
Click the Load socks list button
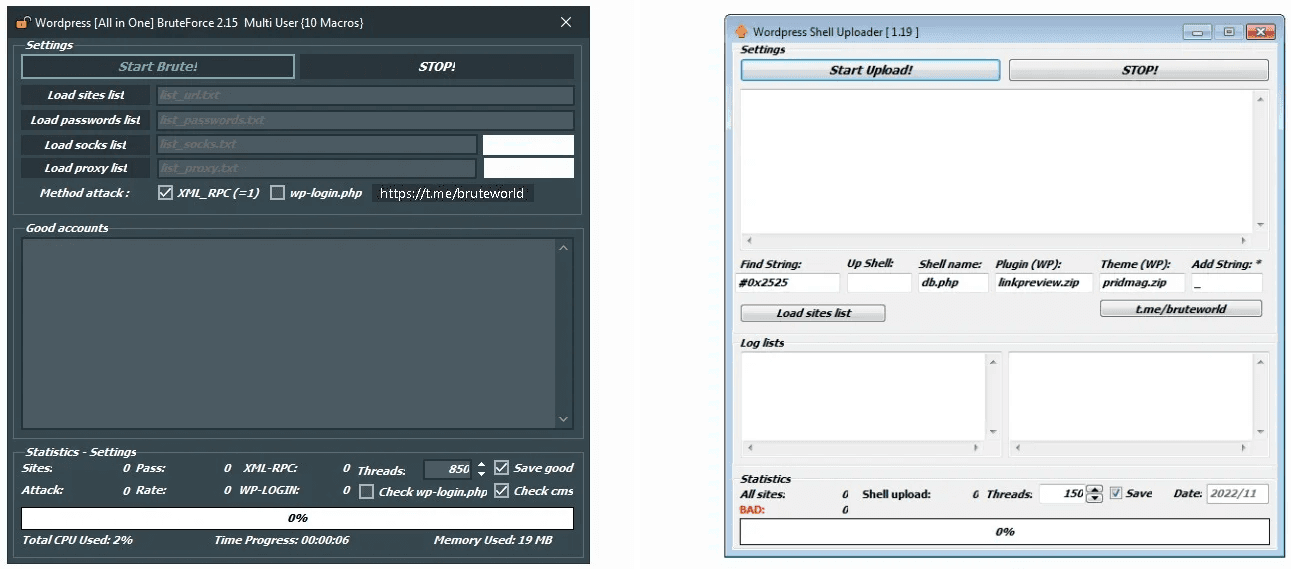pyautogui.click(x=86, y=145)
